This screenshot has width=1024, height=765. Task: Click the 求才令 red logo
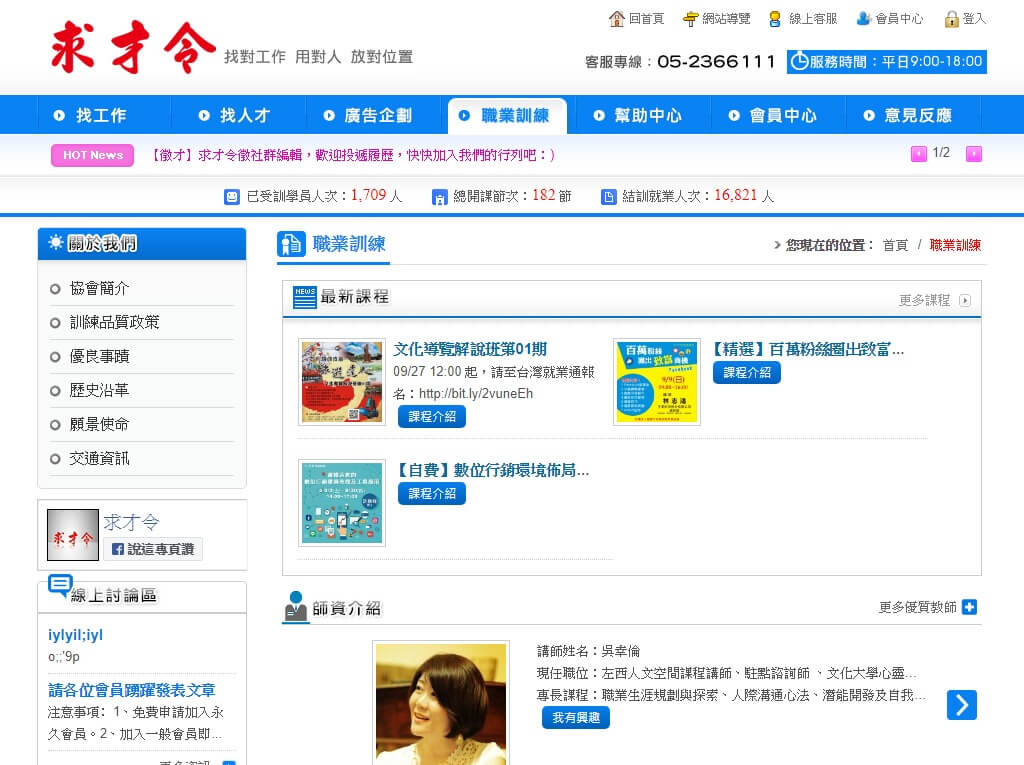(133, 46)
